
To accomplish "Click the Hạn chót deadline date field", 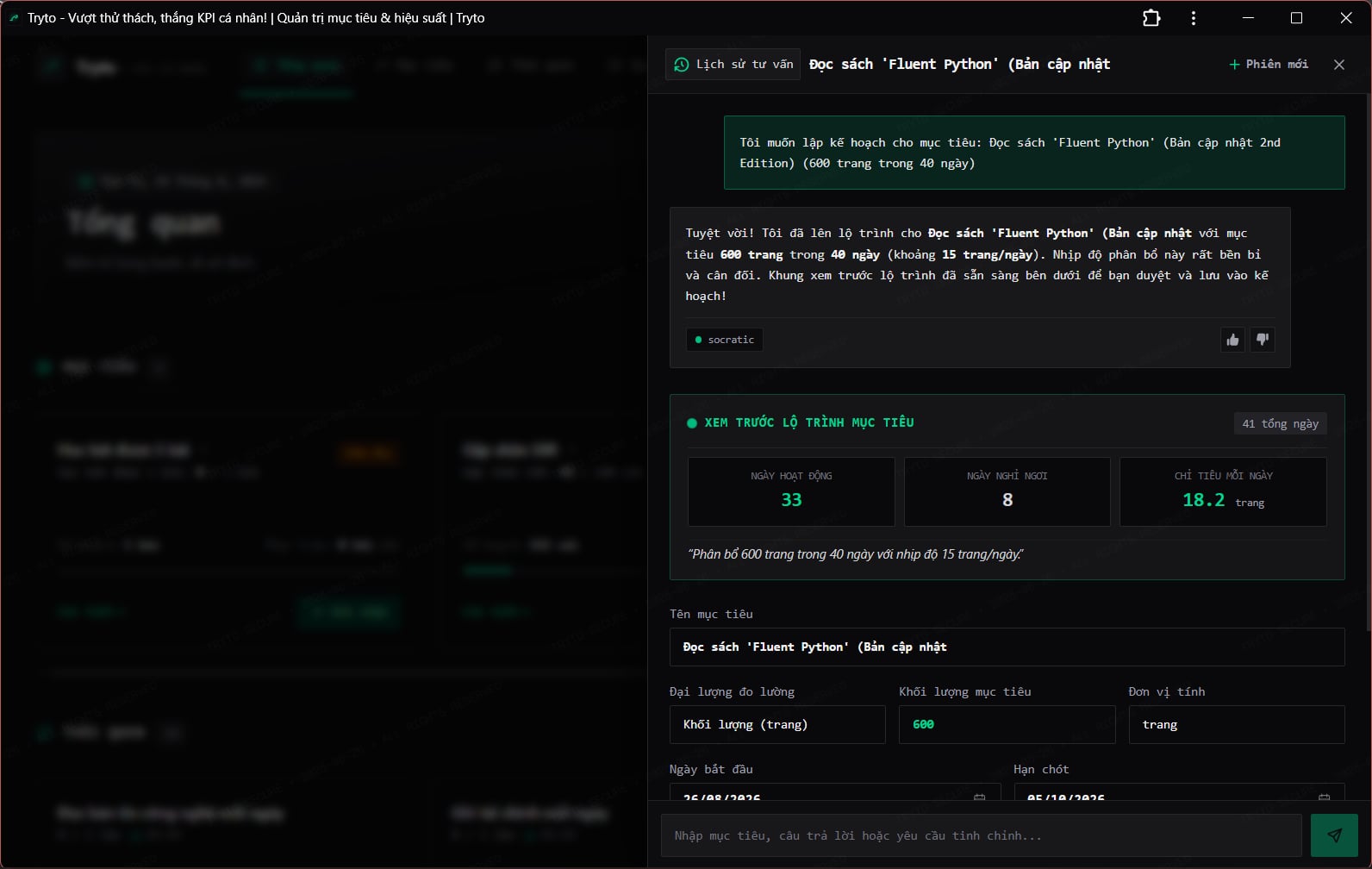I will coord(1179,792).
